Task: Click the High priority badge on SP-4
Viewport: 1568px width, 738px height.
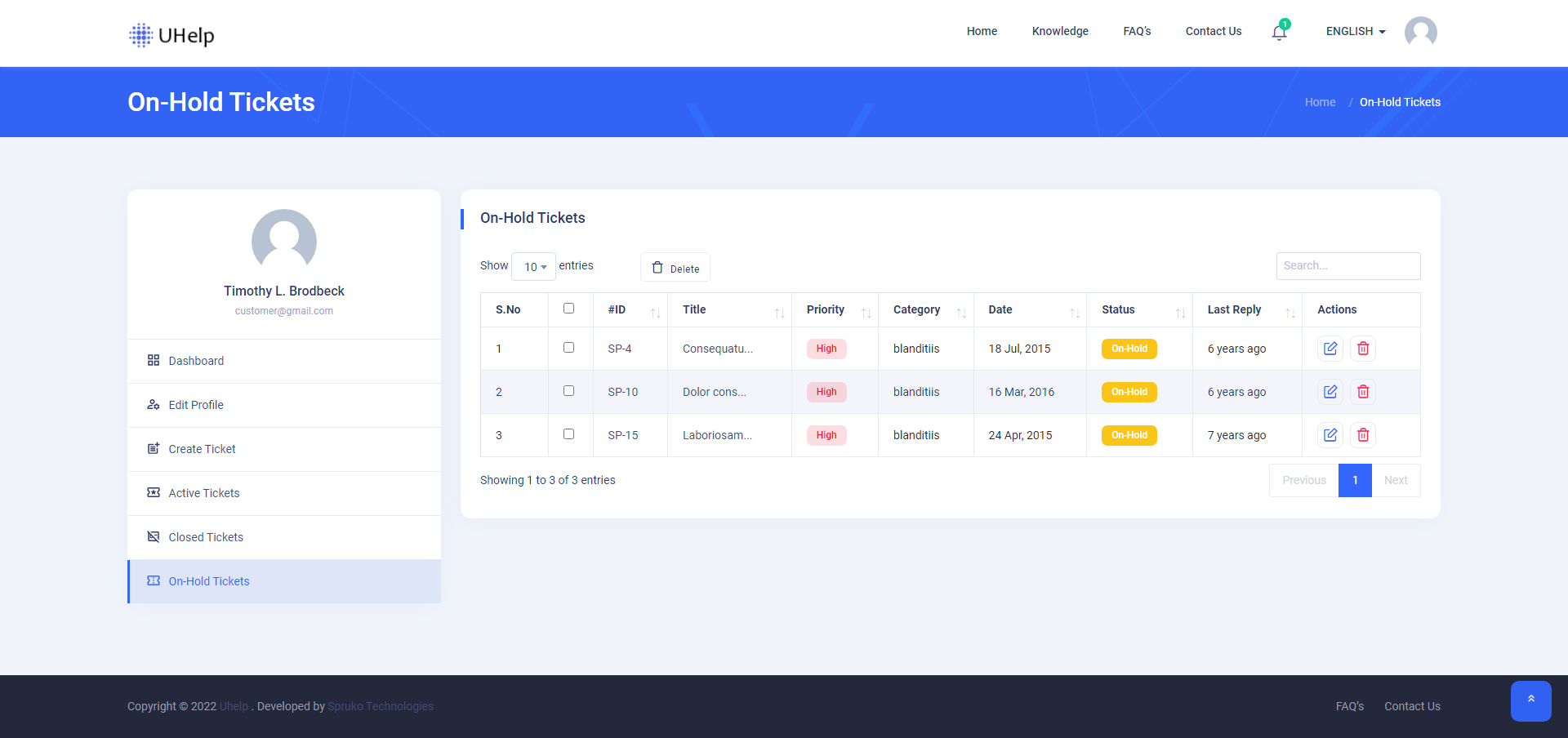Action: (x=826, y=349)
